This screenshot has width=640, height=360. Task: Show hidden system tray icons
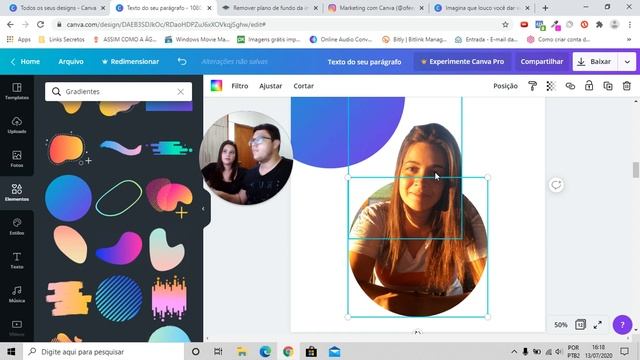[514, 351]
